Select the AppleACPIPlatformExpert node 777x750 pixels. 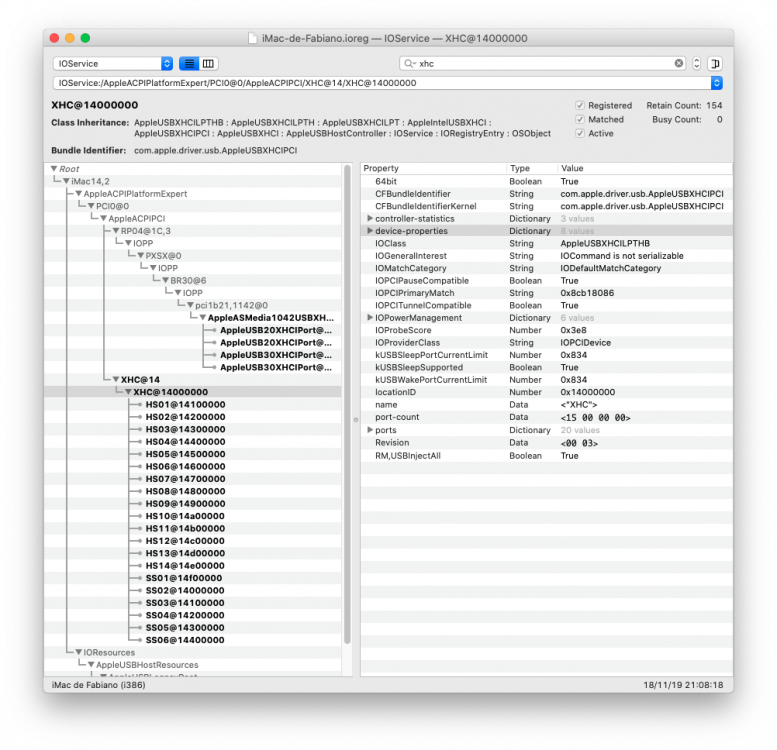coord(135,194)
